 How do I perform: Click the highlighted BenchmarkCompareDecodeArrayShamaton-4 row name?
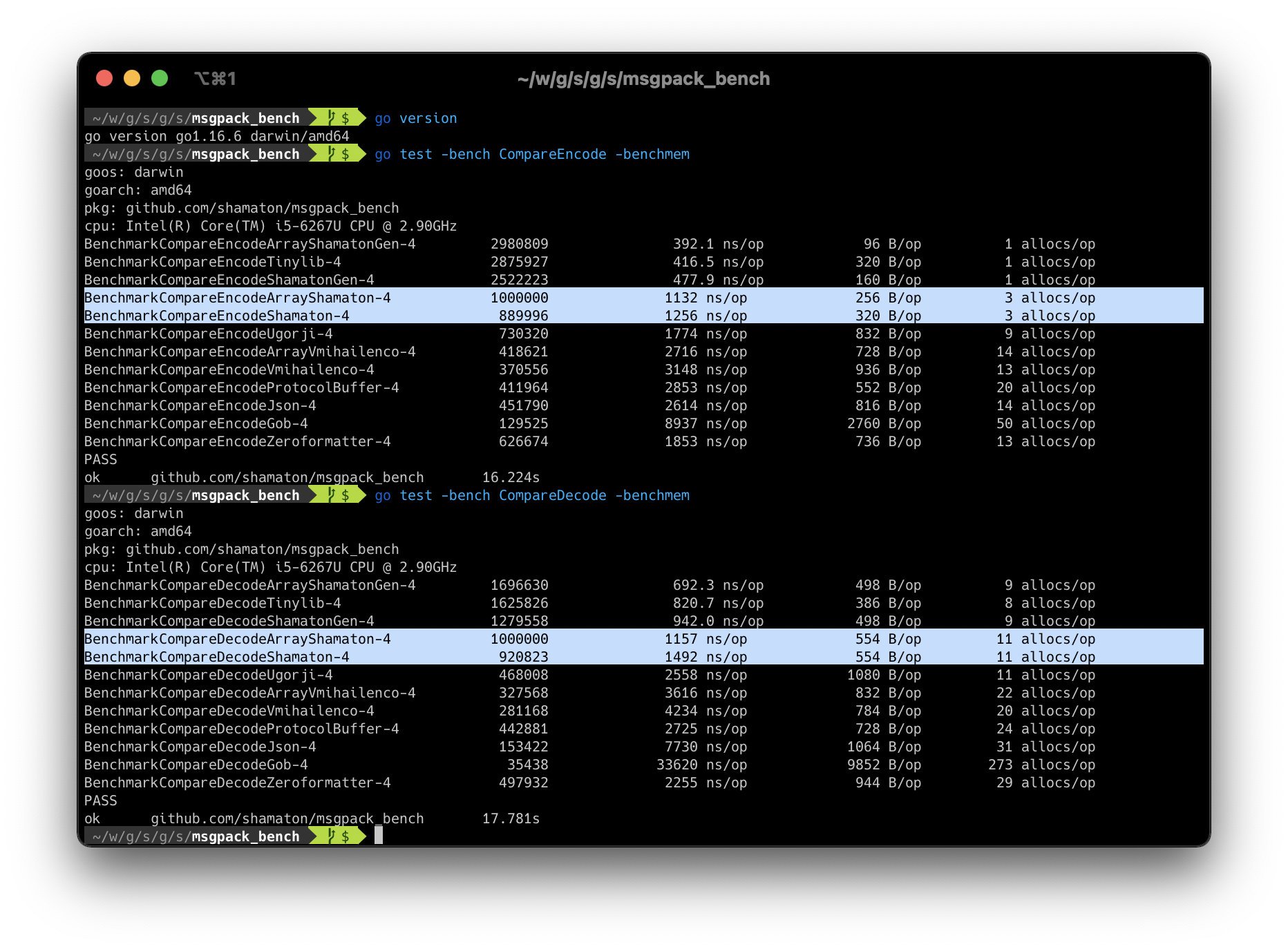tap(238, 639)
